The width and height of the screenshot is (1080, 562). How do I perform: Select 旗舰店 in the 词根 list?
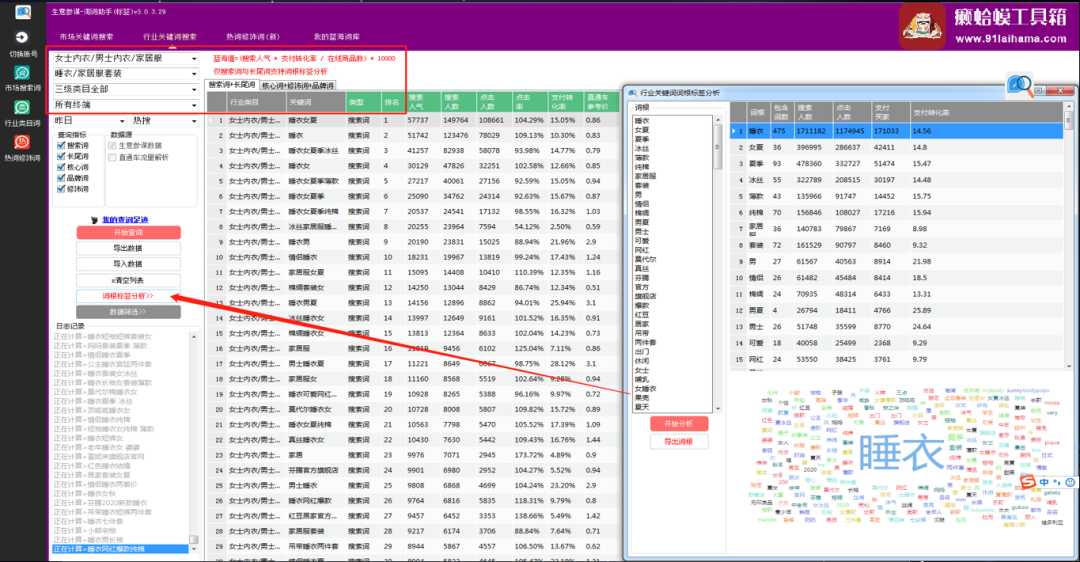(x=646, y=296)
